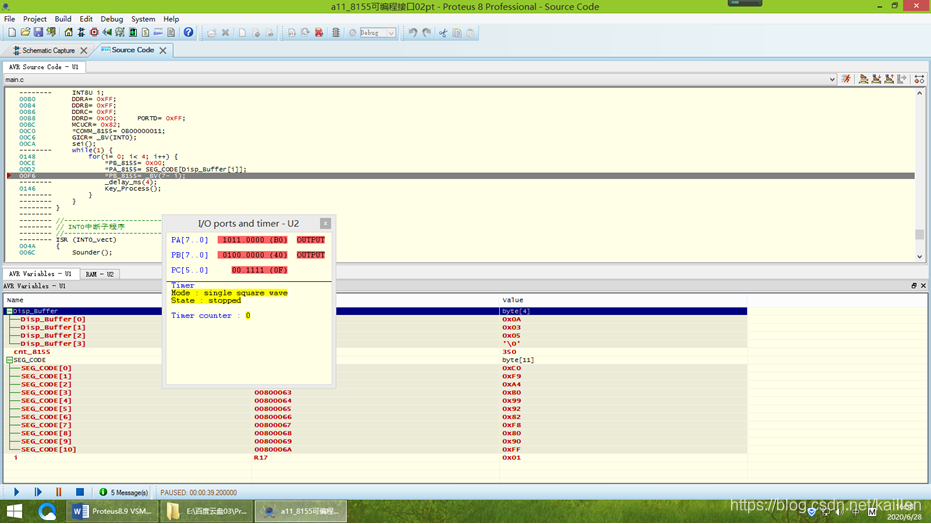Open Gerber Viewer icon in main toolbar
Image resolution: width=931 pixels, height=524 pixels.
120,33
